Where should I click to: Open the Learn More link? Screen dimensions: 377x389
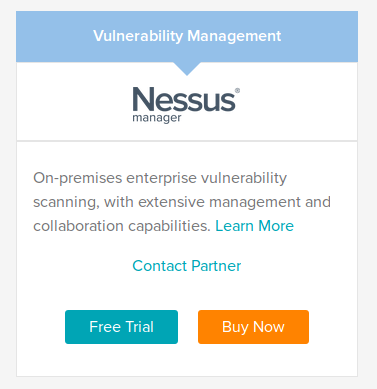254,226
